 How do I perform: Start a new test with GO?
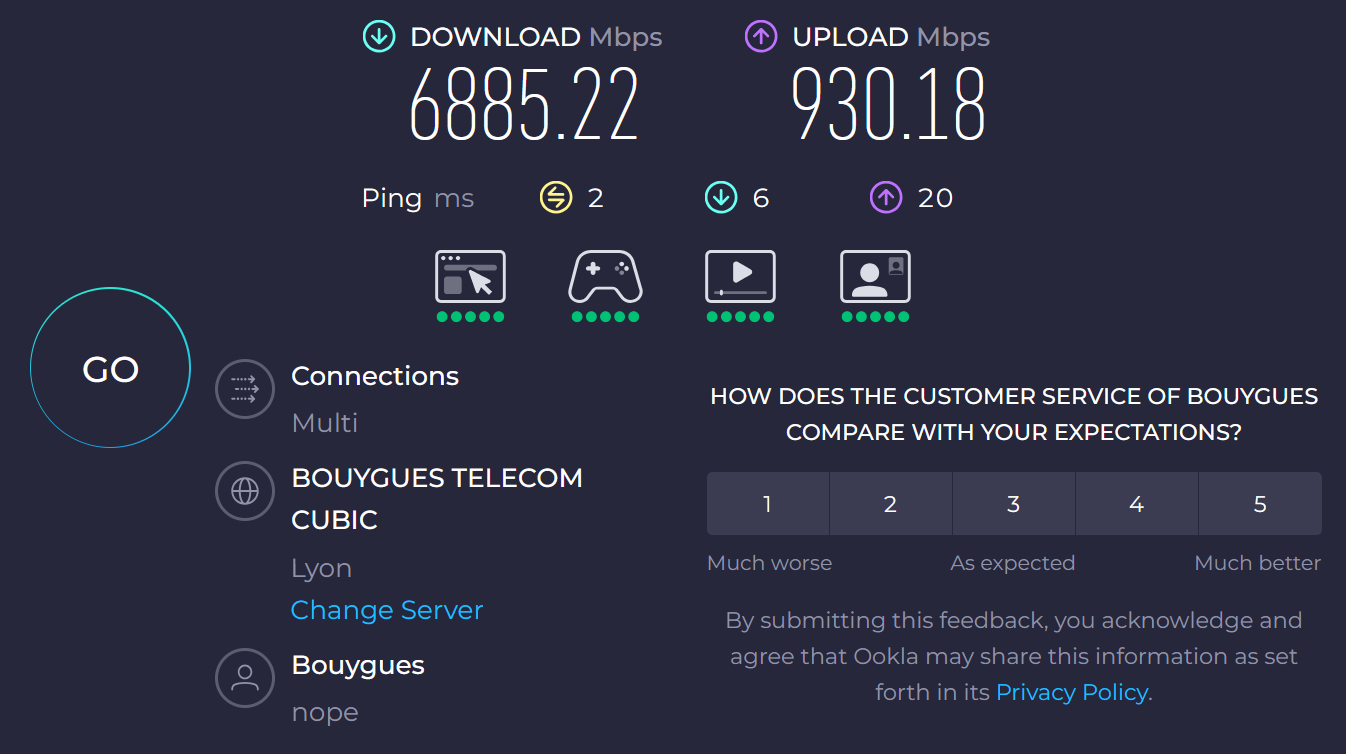(x=110, y=368)
